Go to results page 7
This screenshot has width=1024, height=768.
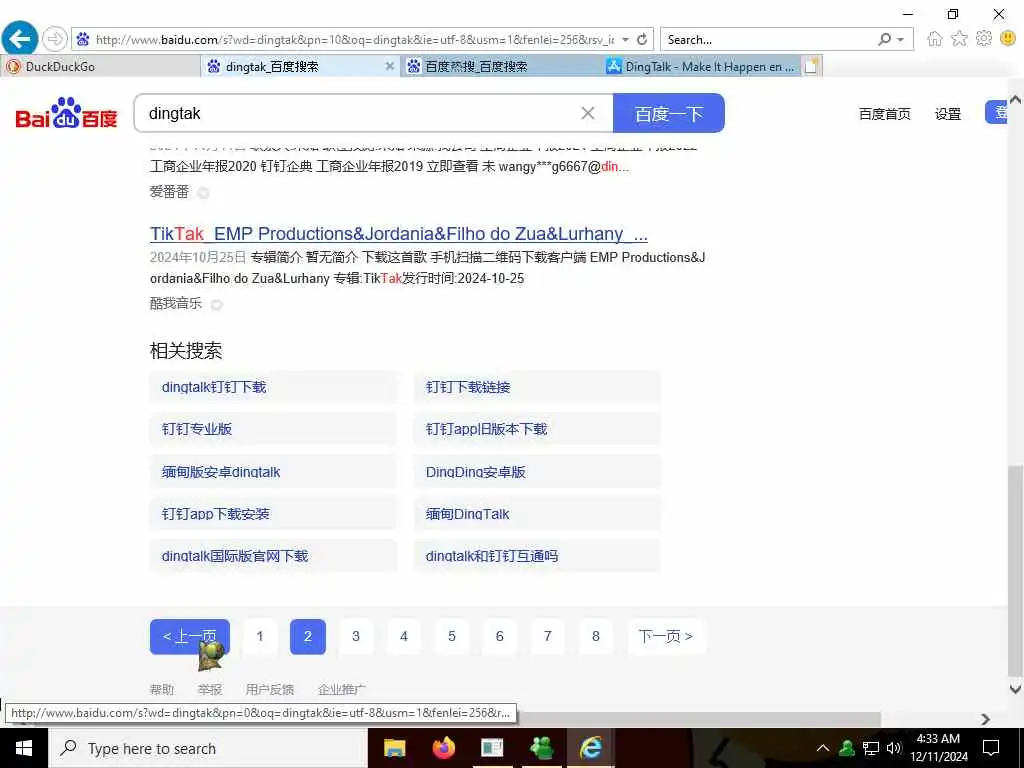click(548, 636)
